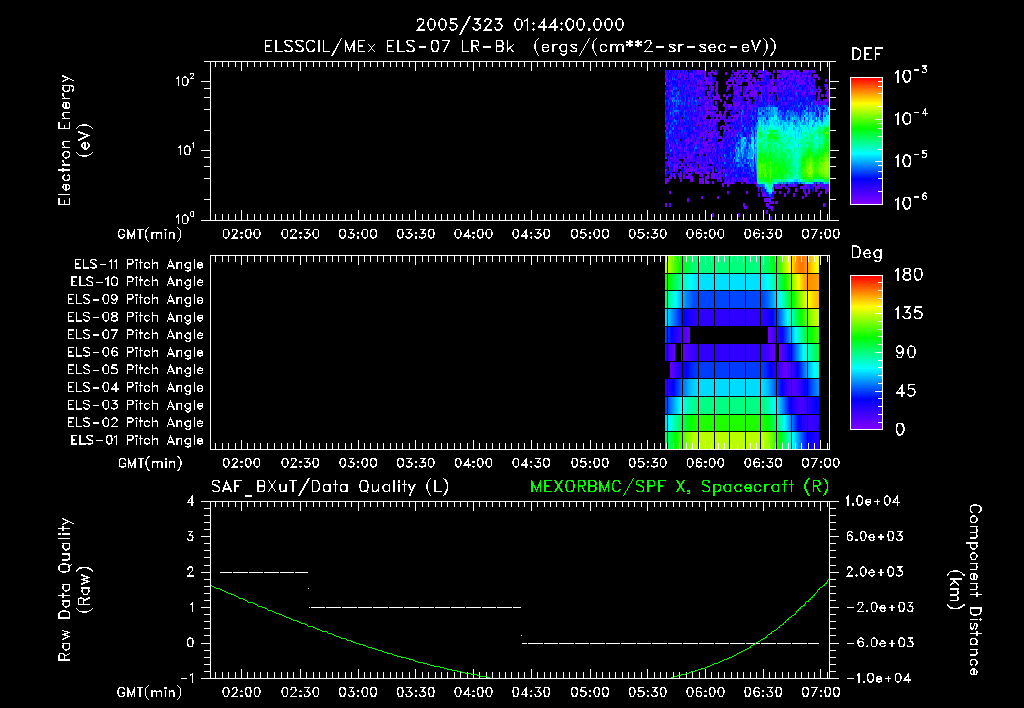Click "06:30" on the electron energy panel time axis
1024x708 pixels.
762,234
